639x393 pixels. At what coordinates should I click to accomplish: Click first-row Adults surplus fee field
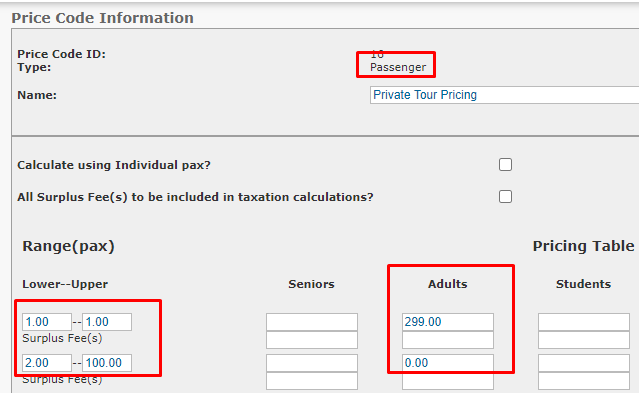(447, 340)
